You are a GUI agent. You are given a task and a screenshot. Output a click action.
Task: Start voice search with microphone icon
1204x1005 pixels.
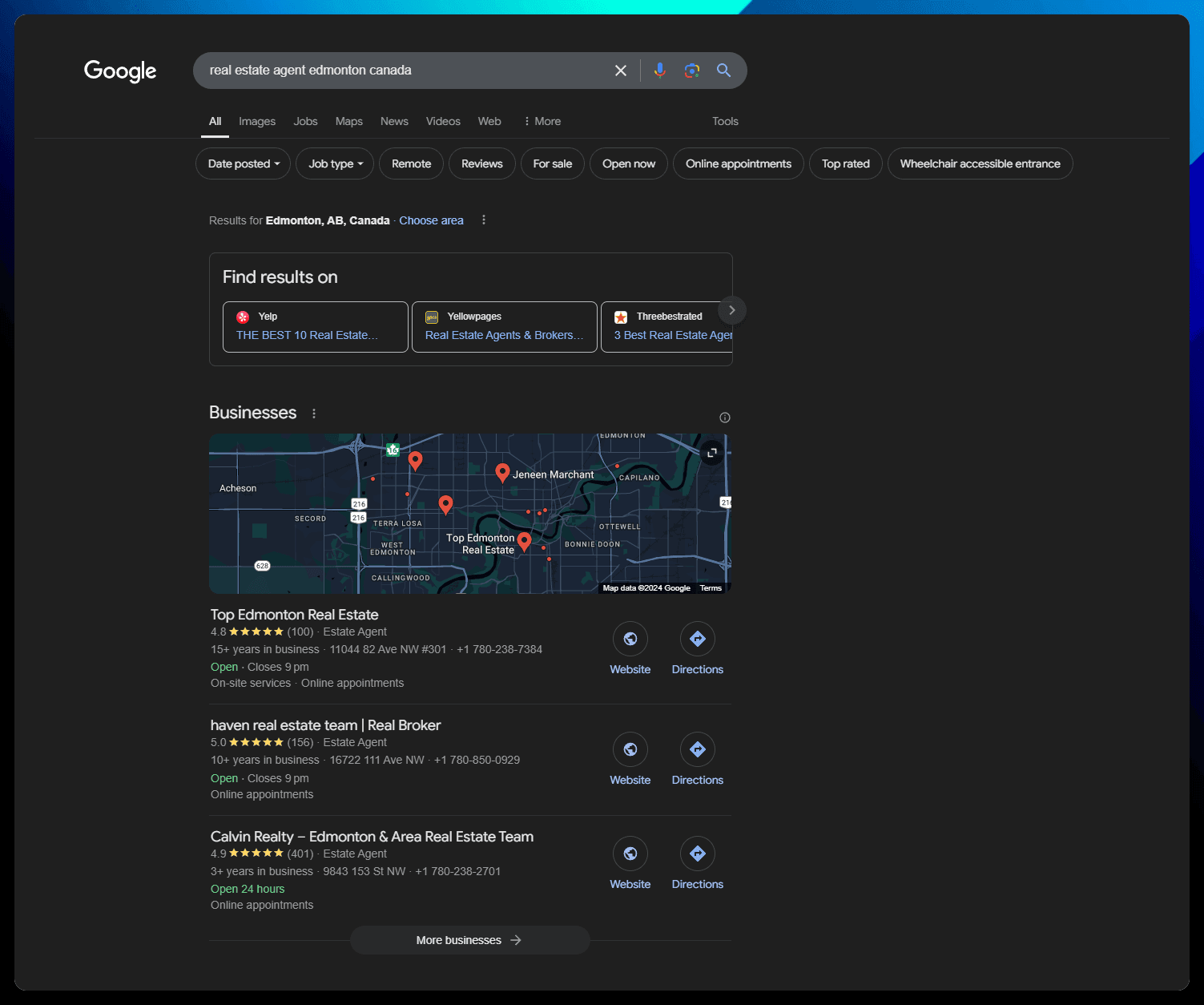coord(660,71)
